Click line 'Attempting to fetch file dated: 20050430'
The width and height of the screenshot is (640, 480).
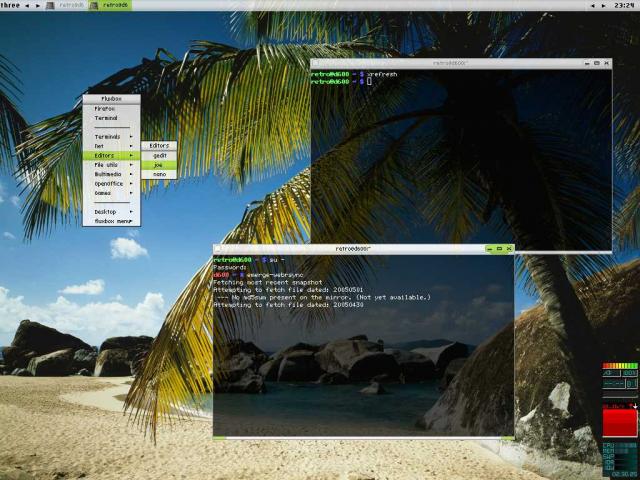tap(288, 305)
